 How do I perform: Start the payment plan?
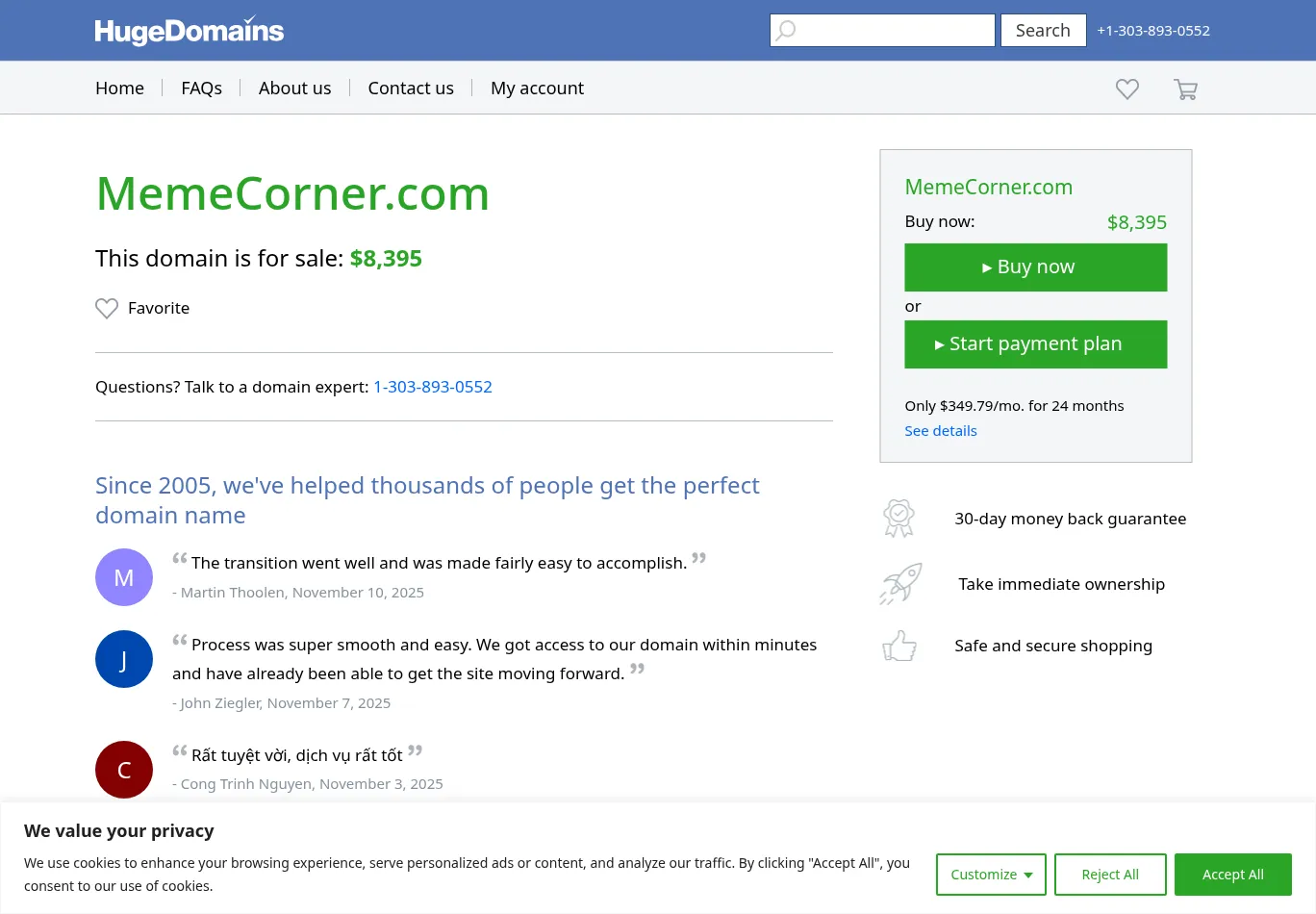point(1035,344)
